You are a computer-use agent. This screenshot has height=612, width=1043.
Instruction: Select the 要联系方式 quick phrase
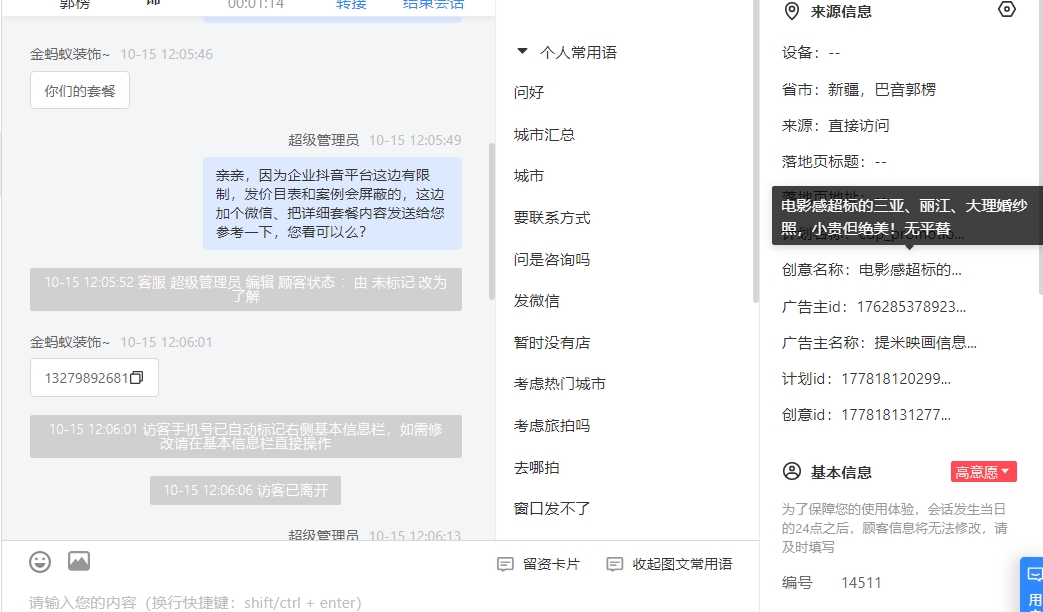(551, 218)
